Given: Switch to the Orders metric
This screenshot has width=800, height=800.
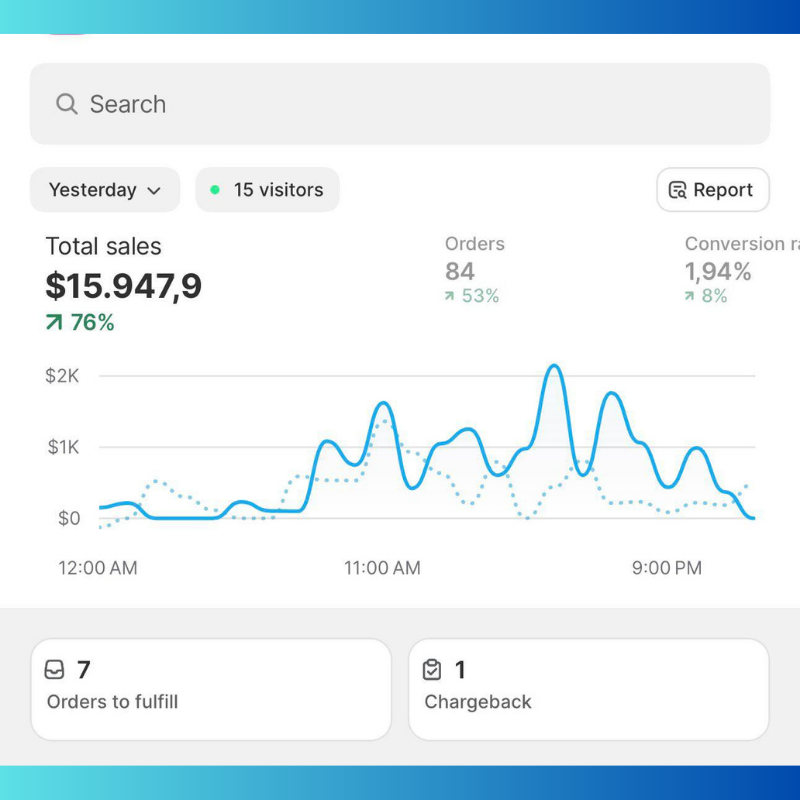Looking at the screenshot, I should [x=474, y=244].
